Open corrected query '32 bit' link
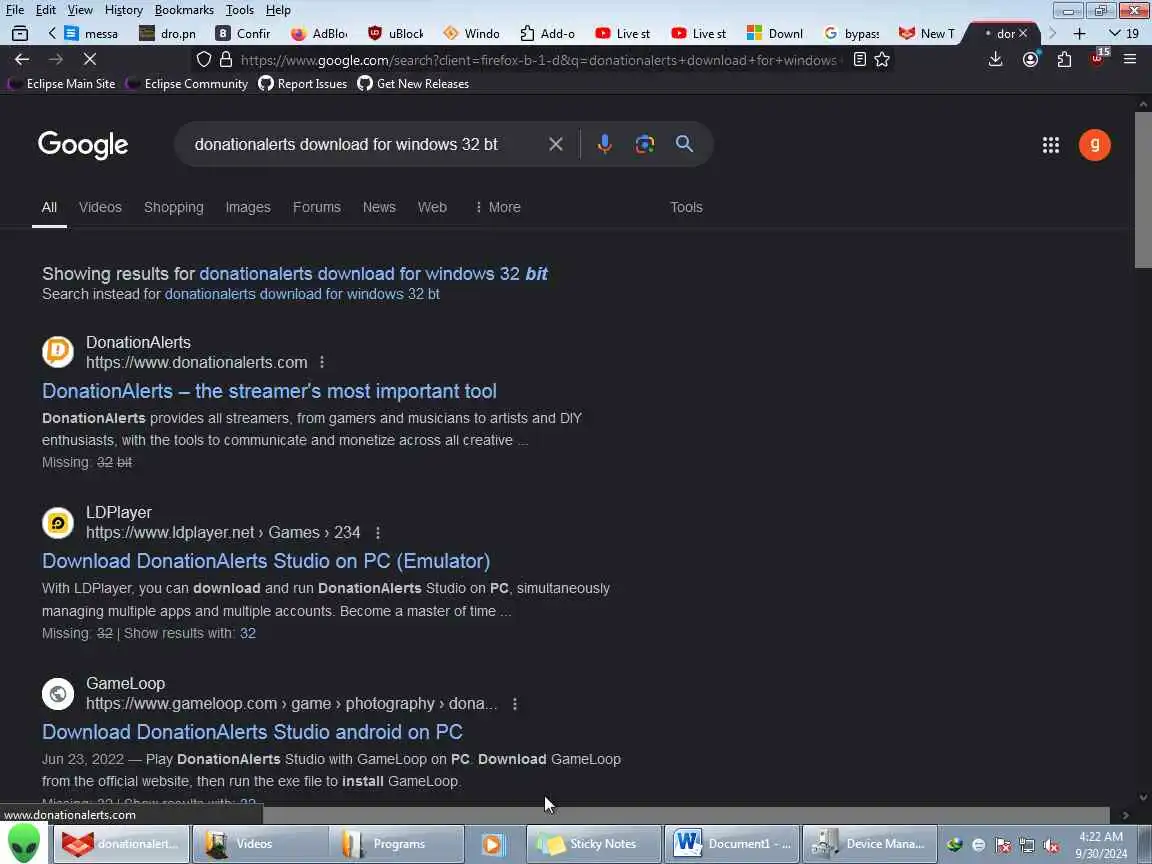1152x864 pixels. pyautogui.click(x=373, y=274)
